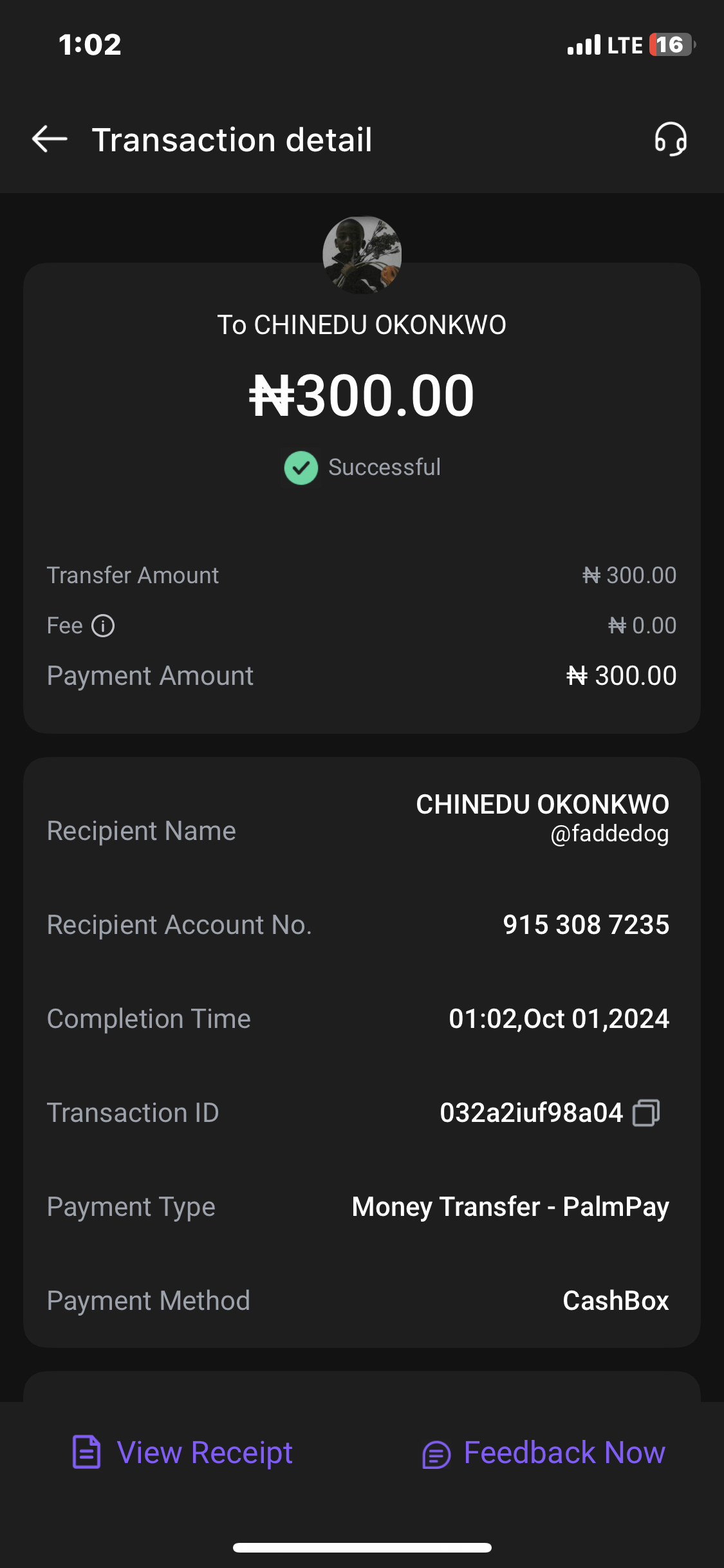724x1568 pixels.
Task: Tap the Transaction detail title
Action: [x=232, y=140]
